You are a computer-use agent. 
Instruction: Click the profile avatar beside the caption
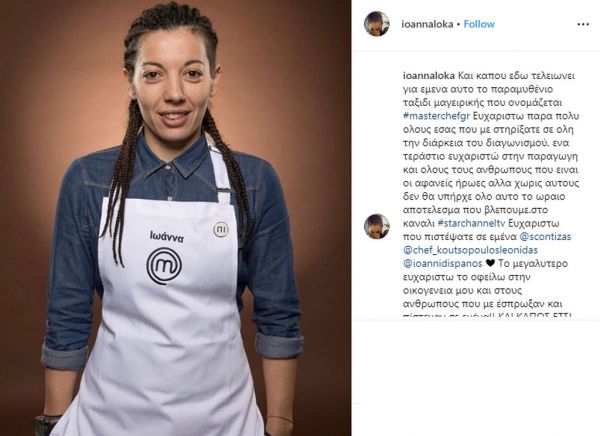pyautogui.click(x=377, y=227)
